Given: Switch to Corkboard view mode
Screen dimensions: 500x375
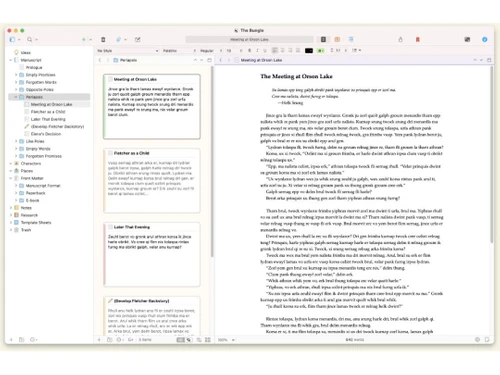Looking at the screenshot, I should pyautogui.click(x=337, y=39).
